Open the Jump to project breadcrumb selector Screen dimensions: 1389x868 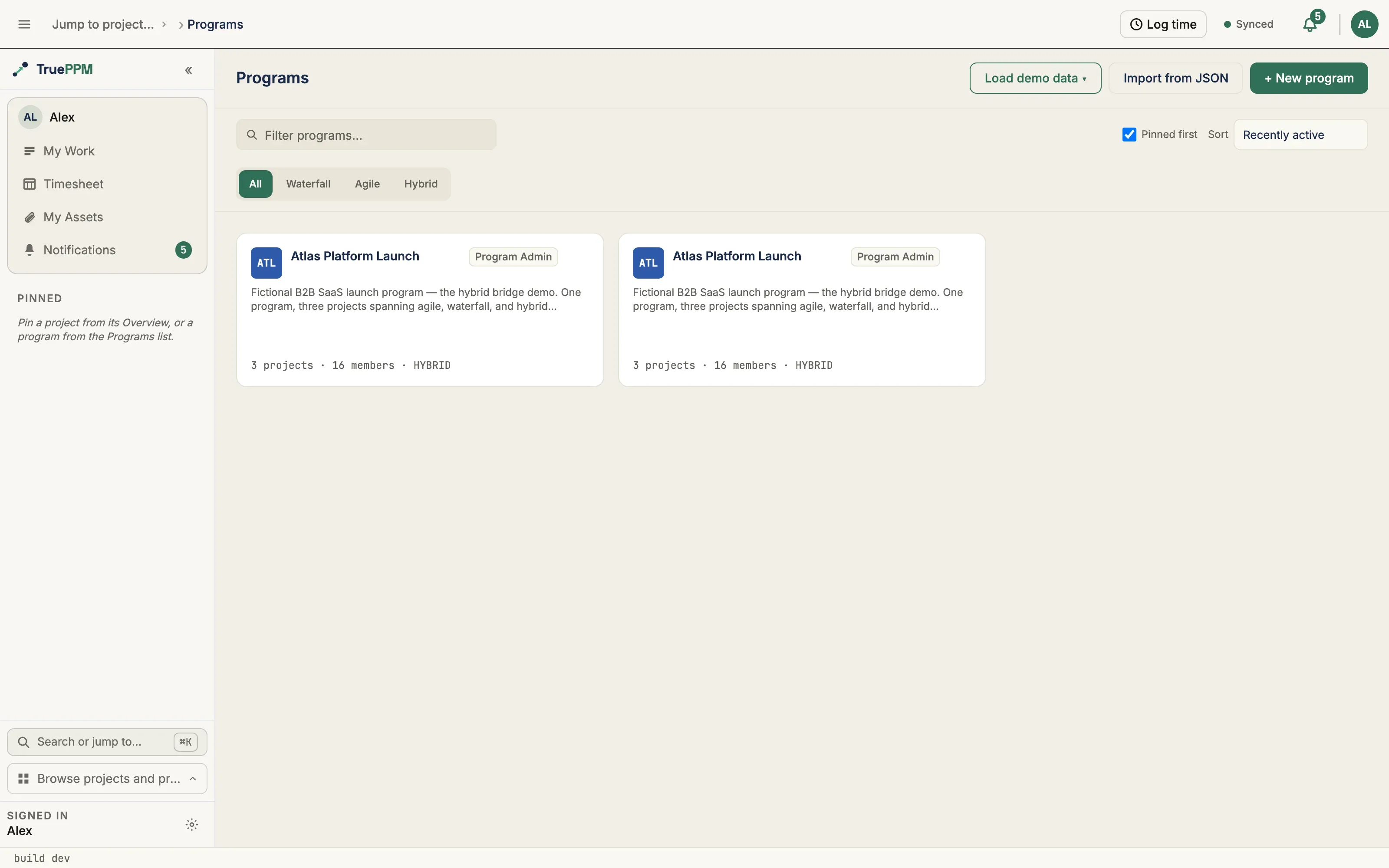[x=103, y=24]
